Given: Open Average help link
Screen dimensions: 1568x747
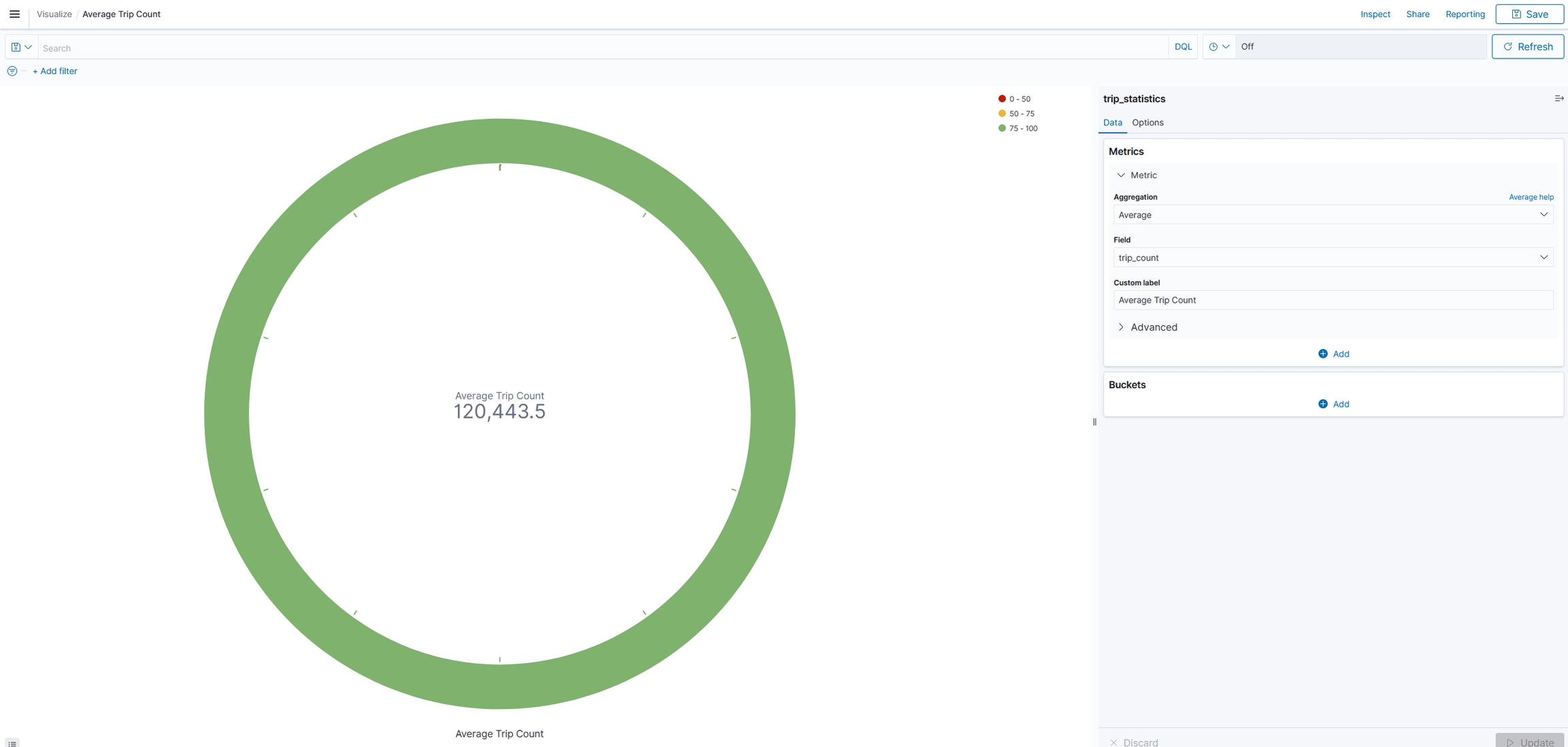Looking at the screenshot, I should pos(1531,197).
